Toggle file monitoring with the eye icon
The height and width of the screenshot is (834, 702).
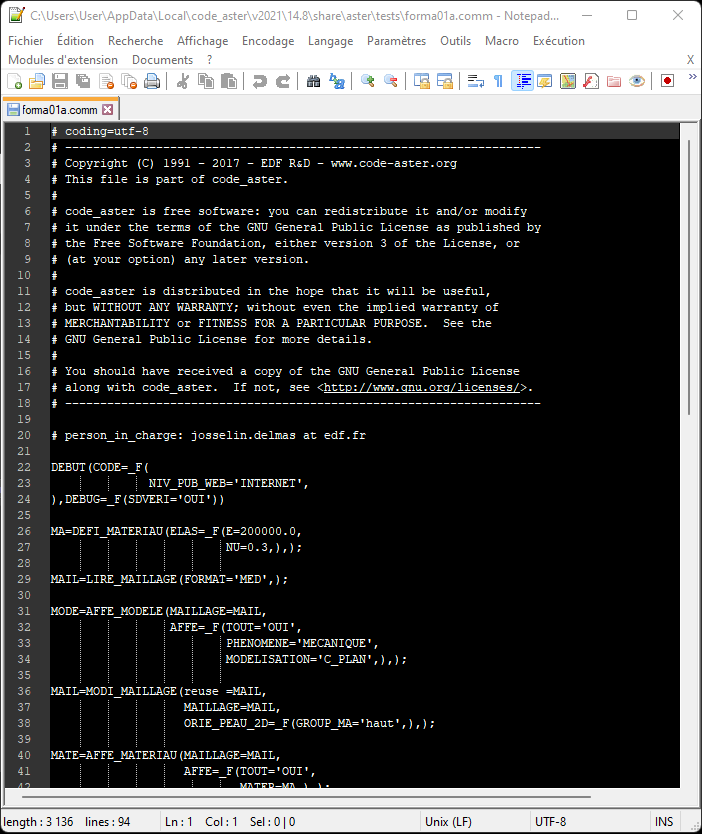coord(637,81)
